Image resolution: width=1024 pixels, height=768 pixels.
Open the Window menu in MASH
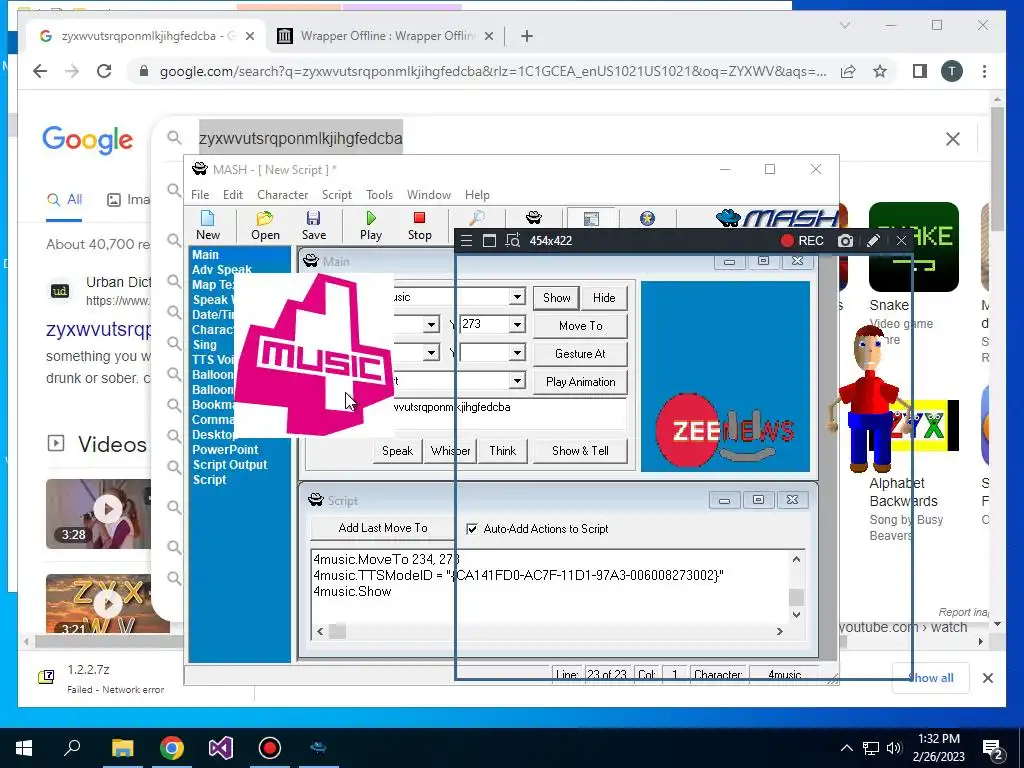tap(428, 195)
